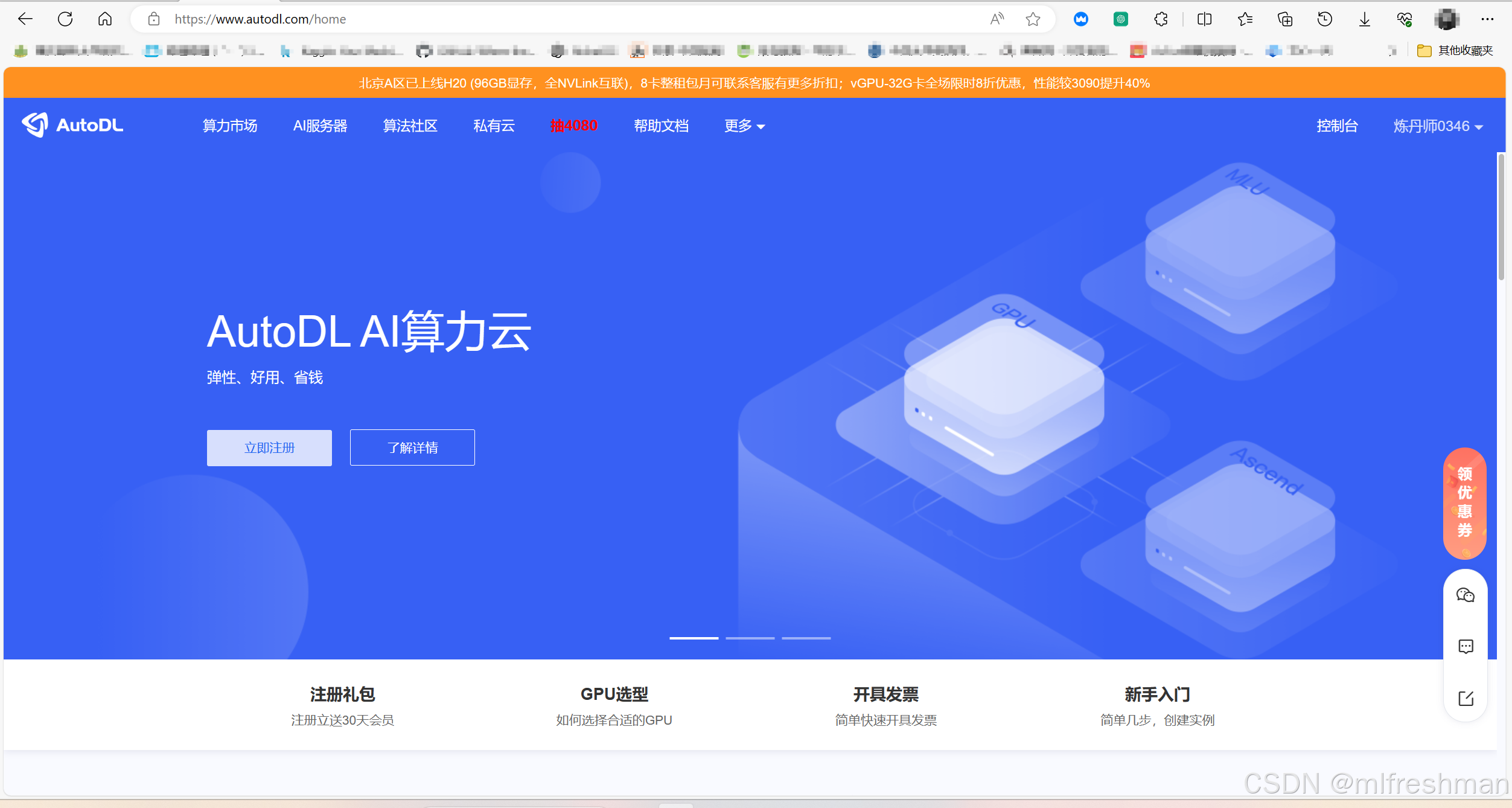Viewport: 1512px width, 808px height.
Task: Expand the 炼丹师0346 account dropdown
Action: (1438, 126)
